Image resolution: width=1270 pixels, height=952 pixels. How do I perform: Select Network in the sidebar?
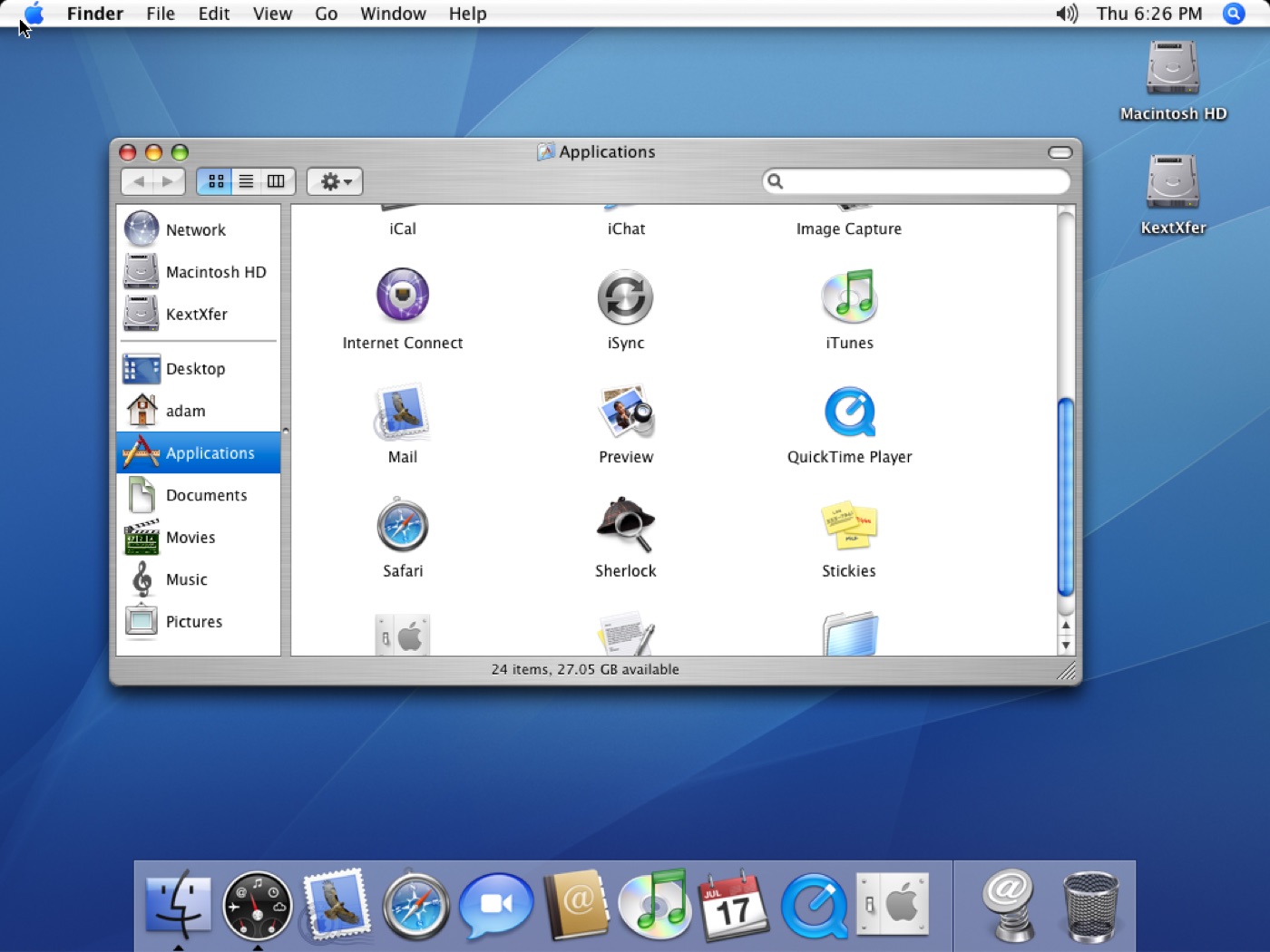199,229
